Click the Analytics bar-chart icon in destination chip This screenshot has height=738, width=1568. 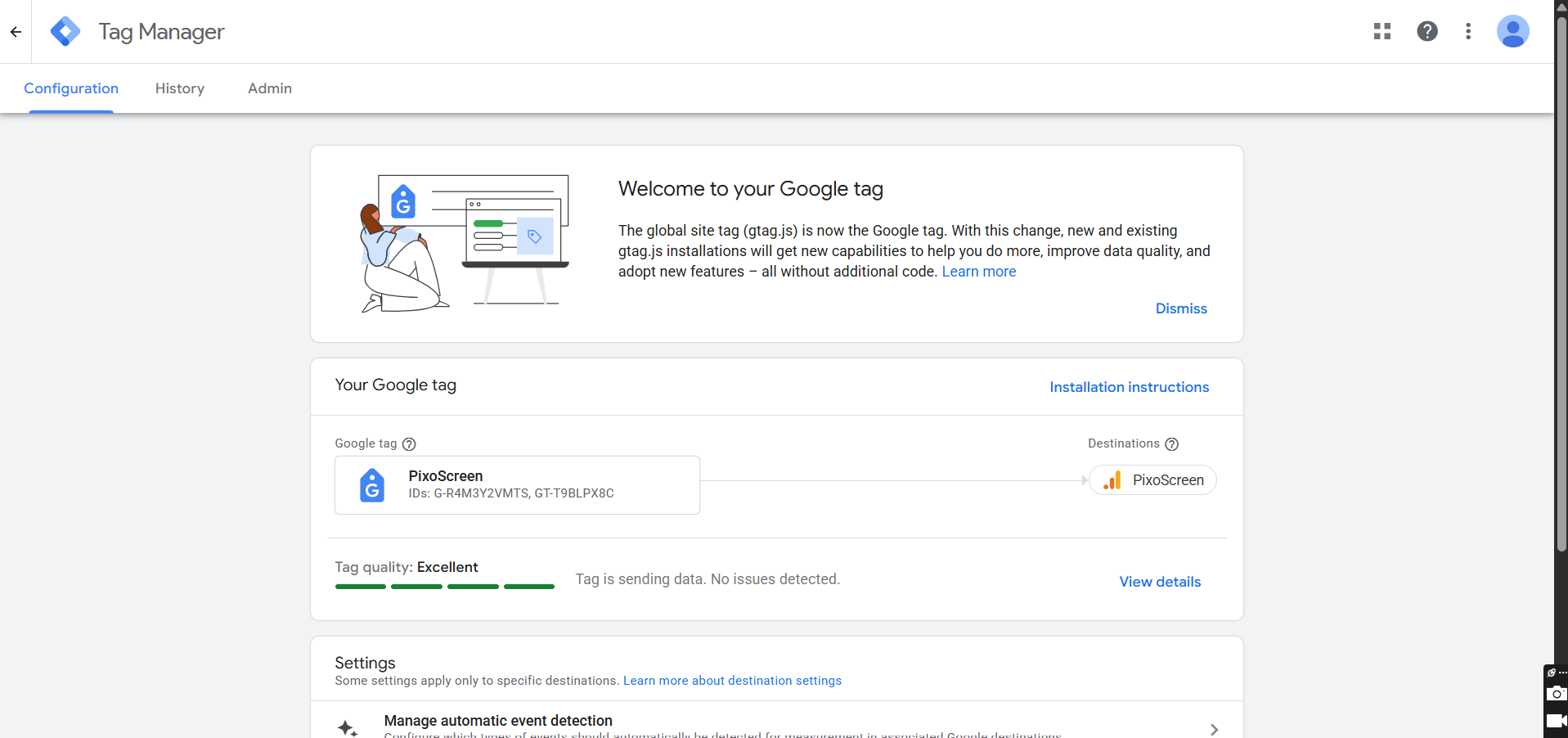tap(1112, 480)
